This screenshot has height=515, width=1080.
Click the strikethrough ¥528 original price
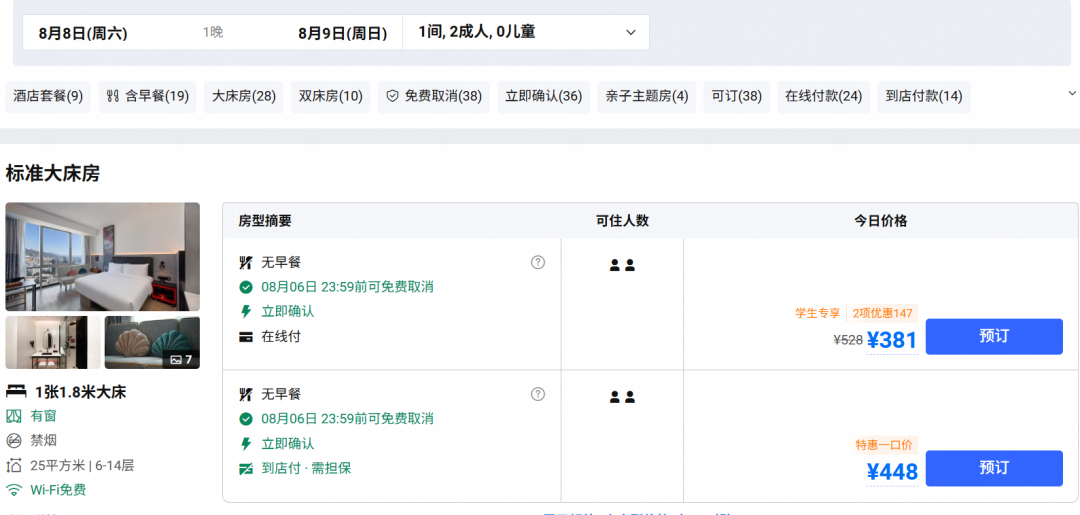pos(848,339)
